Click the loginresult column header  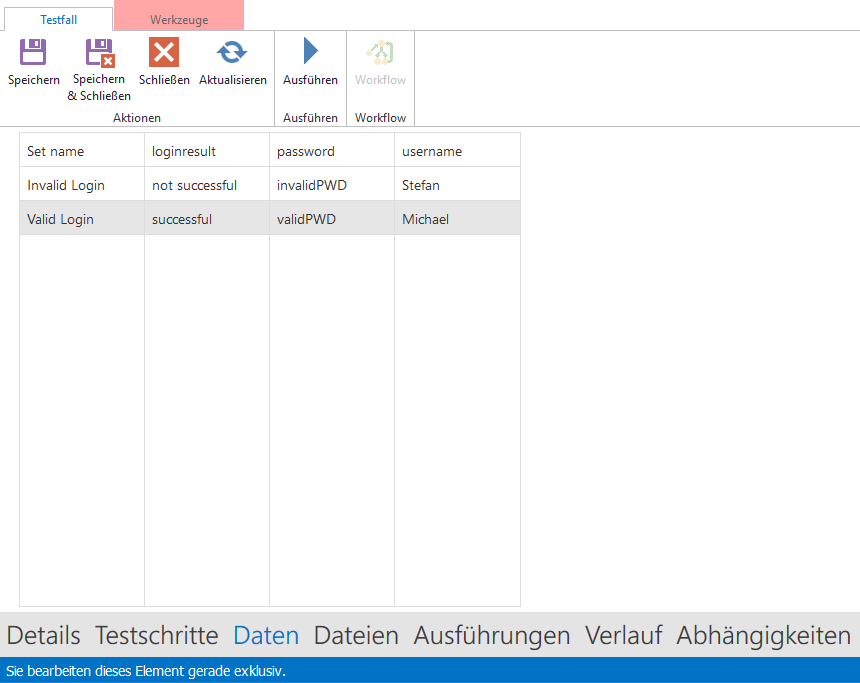click(x=184, y=151)
